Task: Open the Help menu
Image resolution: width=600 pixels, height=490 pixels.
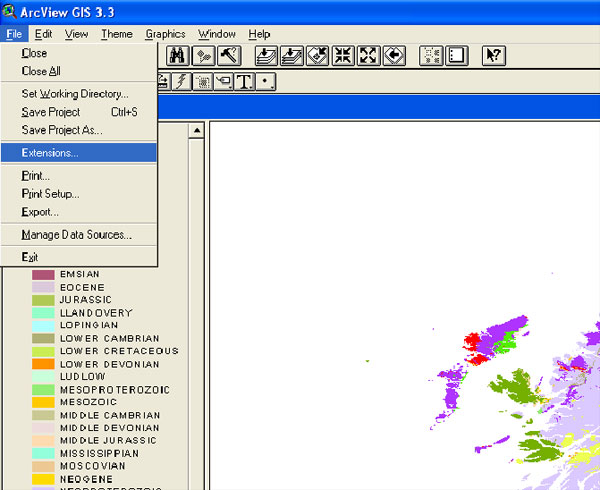Action: (259, 34)
